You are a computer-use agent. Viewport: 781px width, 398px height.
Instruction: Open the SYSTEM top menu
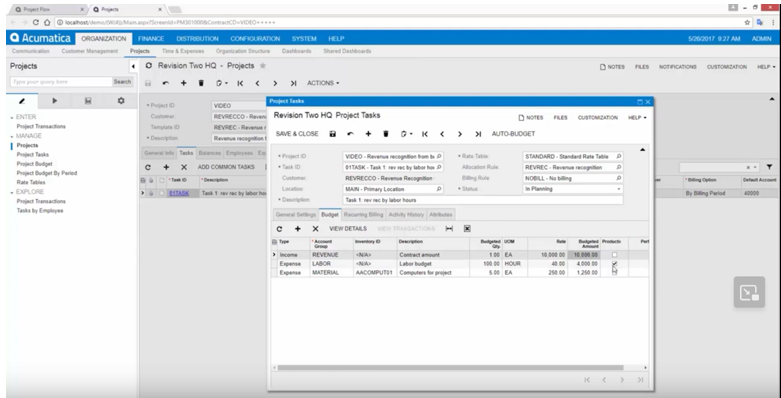point(304,39)
